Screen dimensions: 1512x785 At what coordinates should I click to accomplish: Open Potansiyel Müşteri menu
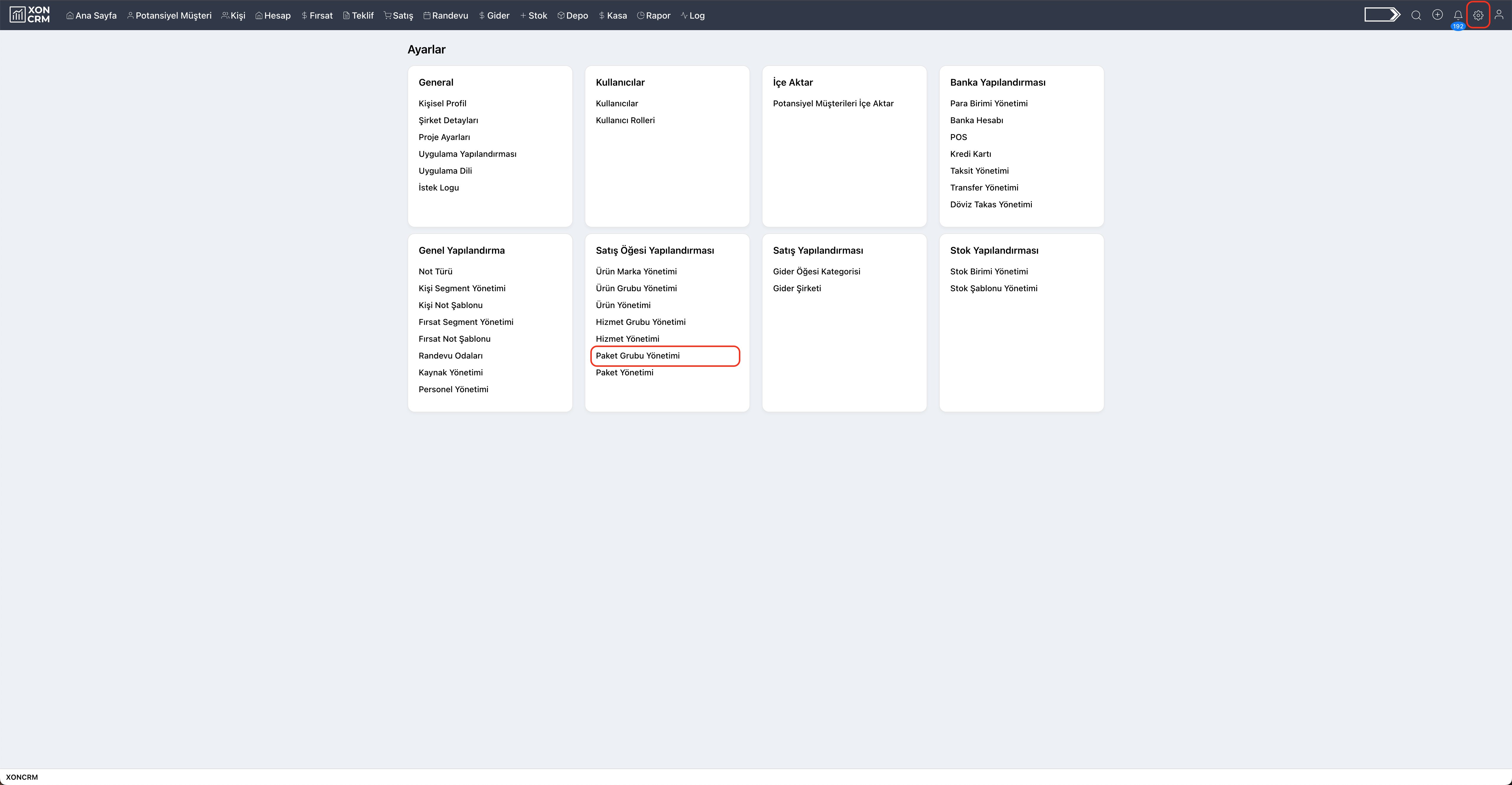click(x=169, y=15)
